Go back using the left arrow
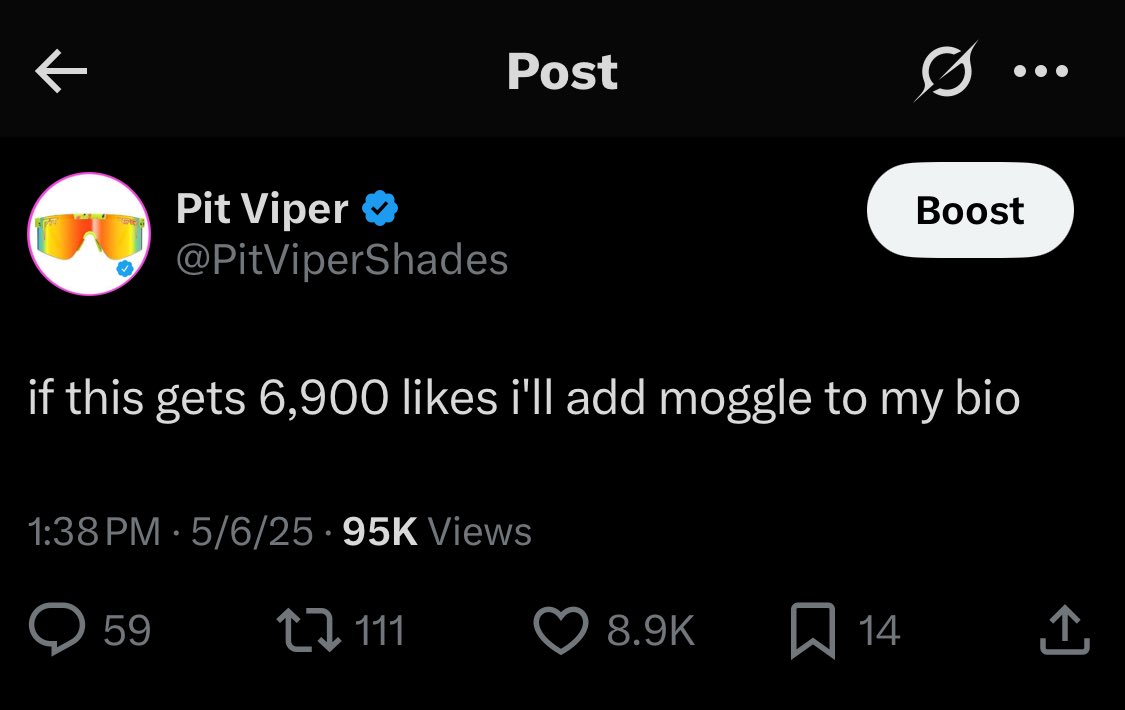The height and width of the screenshot is (710, 1125). point(61,71)
